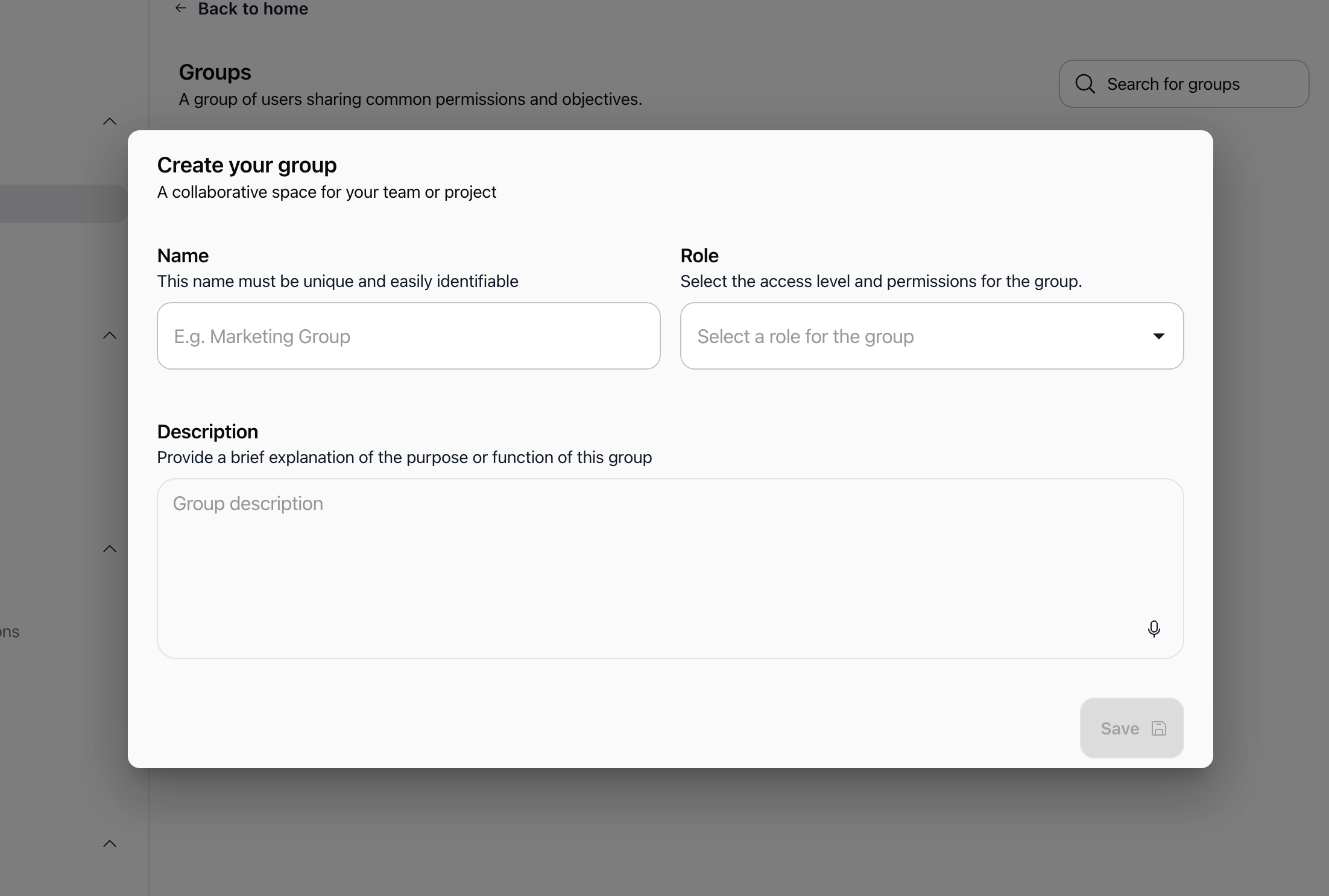Click the magnifier icon in groups search
Viewport: 1329px width, 896px height.
click(x=1085, y=84)
